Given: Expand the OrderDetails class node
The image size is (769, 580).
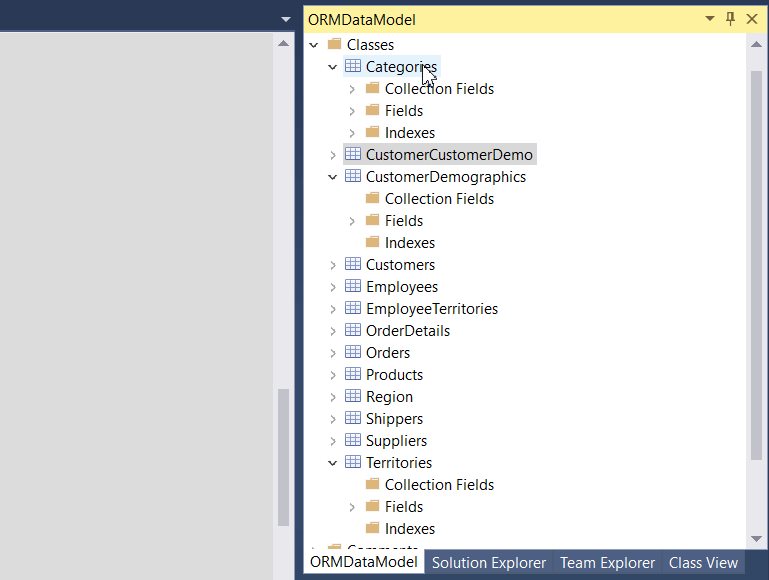Looking at the screenshot, I should 333,331.
